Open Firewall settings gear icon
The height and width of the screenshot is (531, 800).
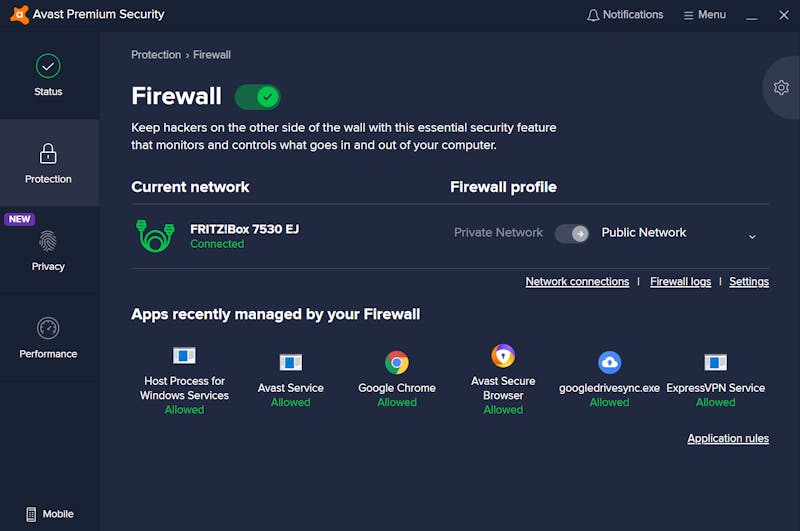(781, 87)
